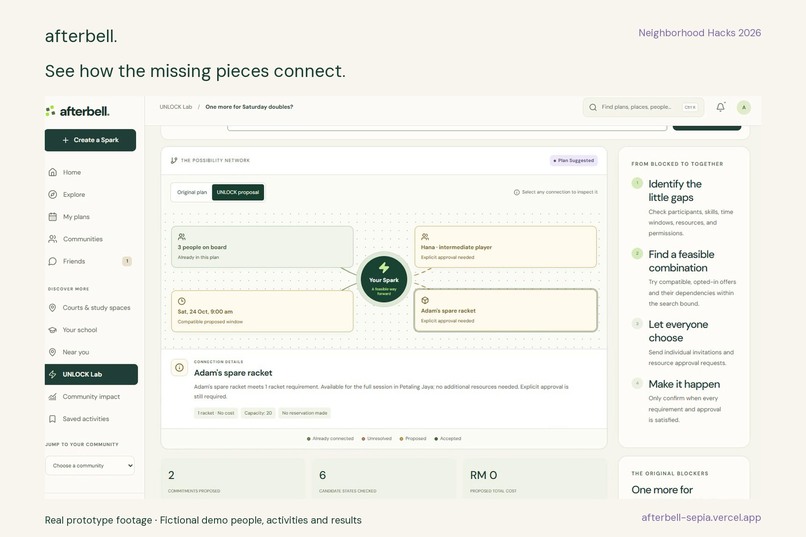Click the No reservation made tag
Image resolution: width=806 pixels, height=537 pixels.
tap(304, 413)
